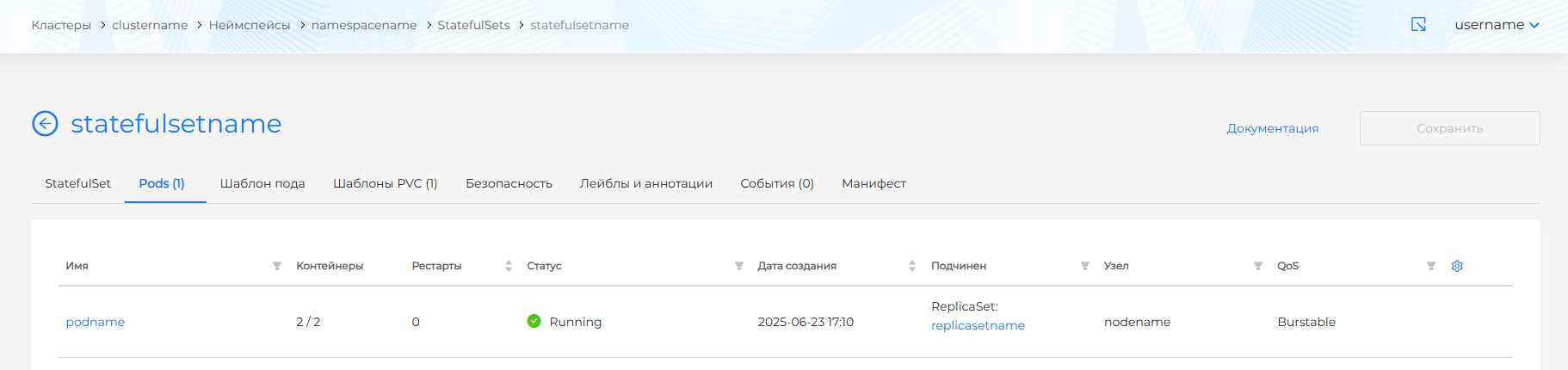
Task: Go to the Манифест tab
Action: 874,183
